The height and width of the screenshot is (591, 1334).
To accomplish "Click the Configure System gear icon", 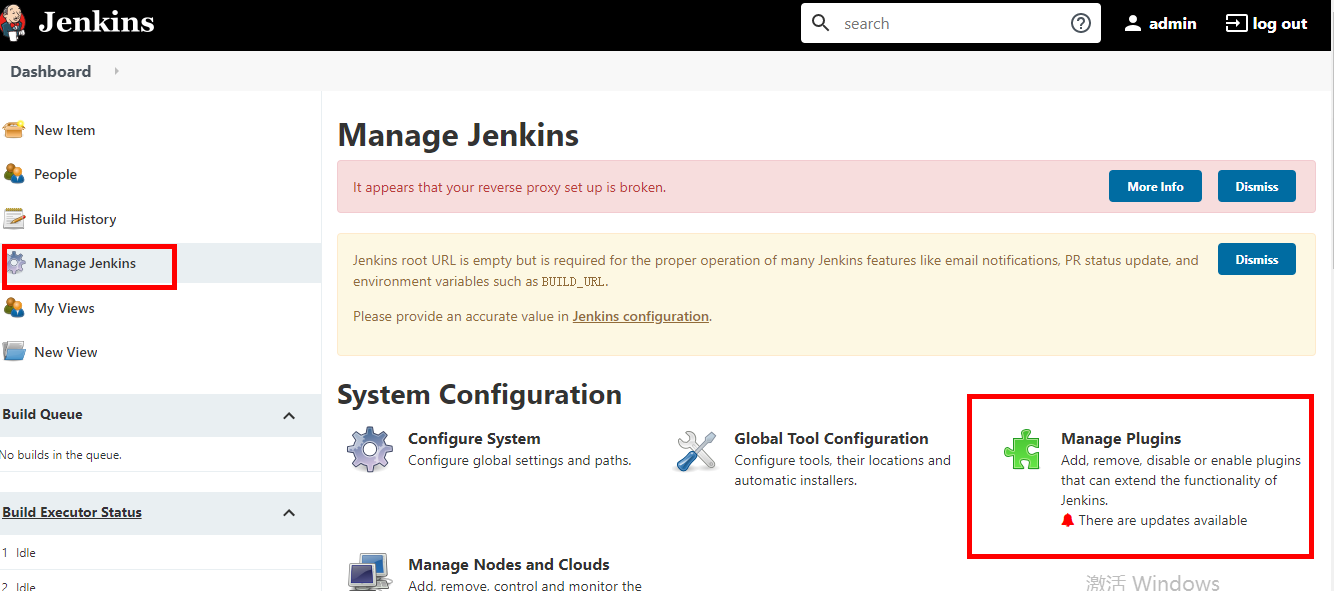I will click(x=370, y=450).
